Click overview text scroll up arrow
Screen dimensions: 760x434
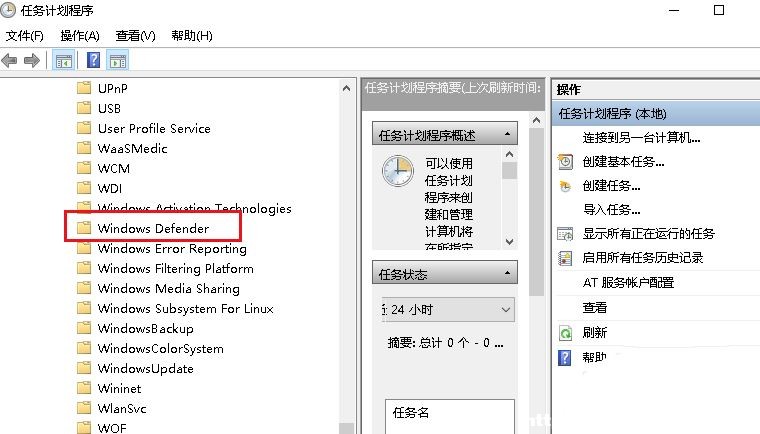(x=509, y=155)
